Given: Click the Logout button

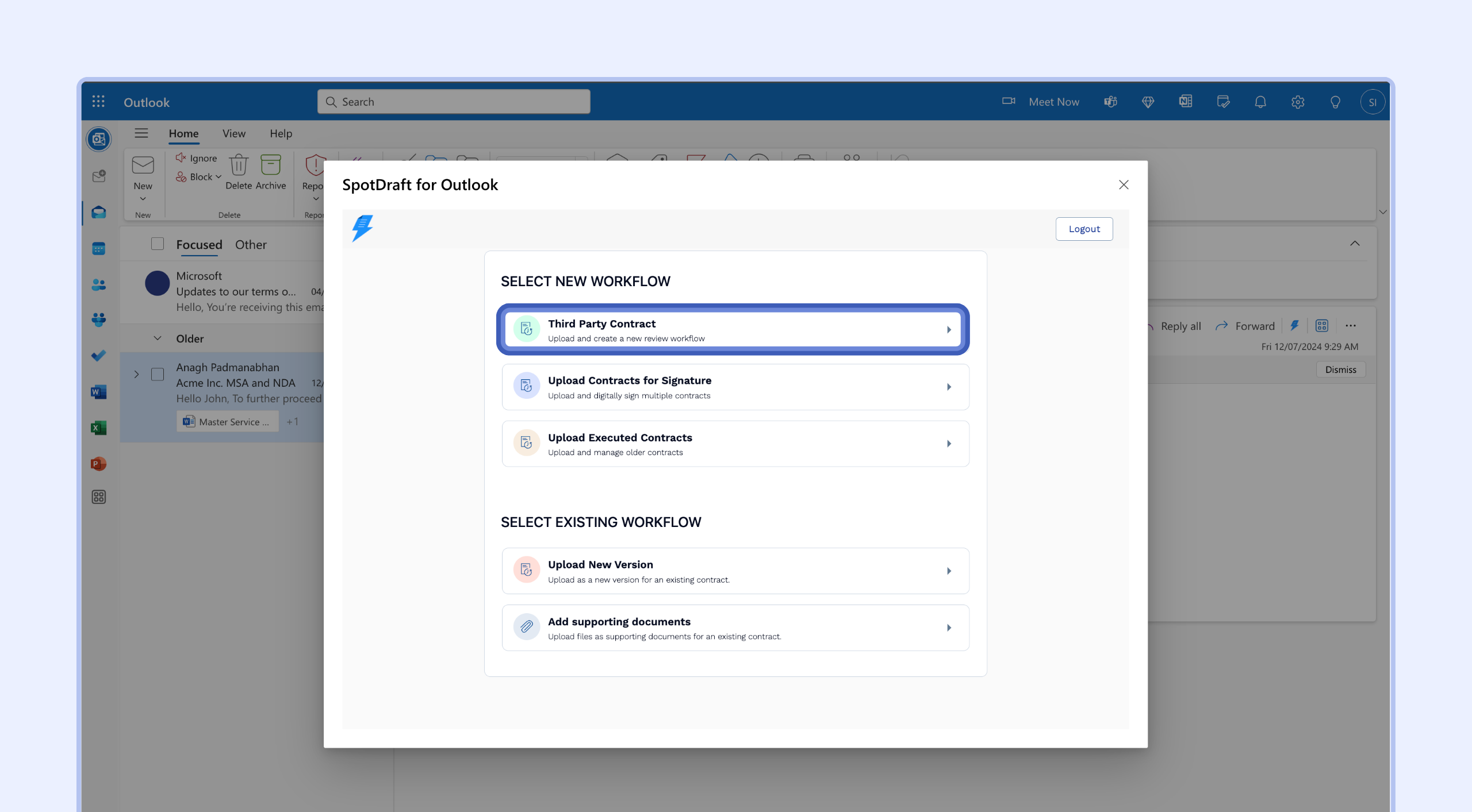Looking at the screenshot, I should tap(1083, 229).
